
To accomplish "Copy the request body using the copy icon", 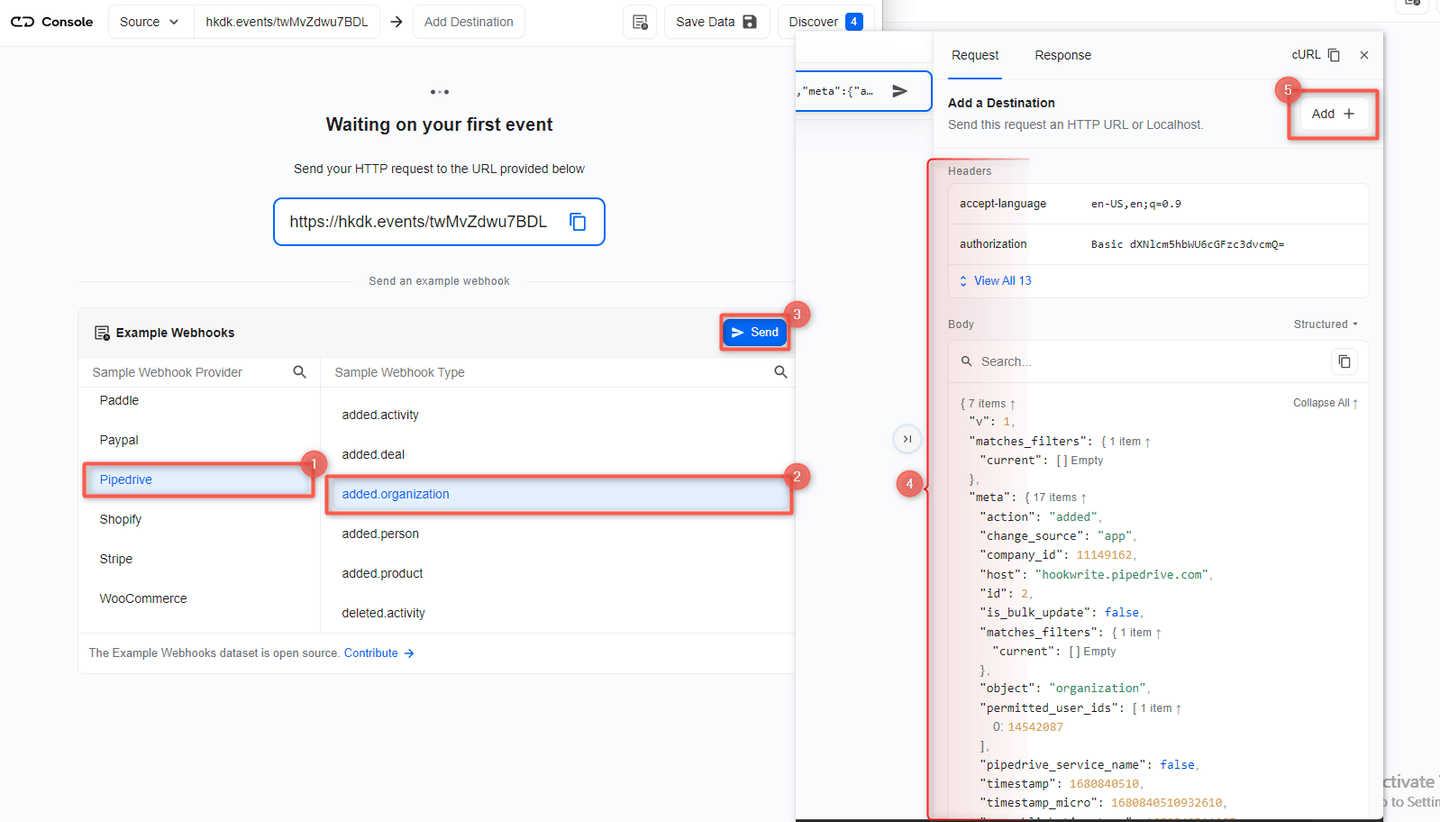I will (x=1345, y=362).
